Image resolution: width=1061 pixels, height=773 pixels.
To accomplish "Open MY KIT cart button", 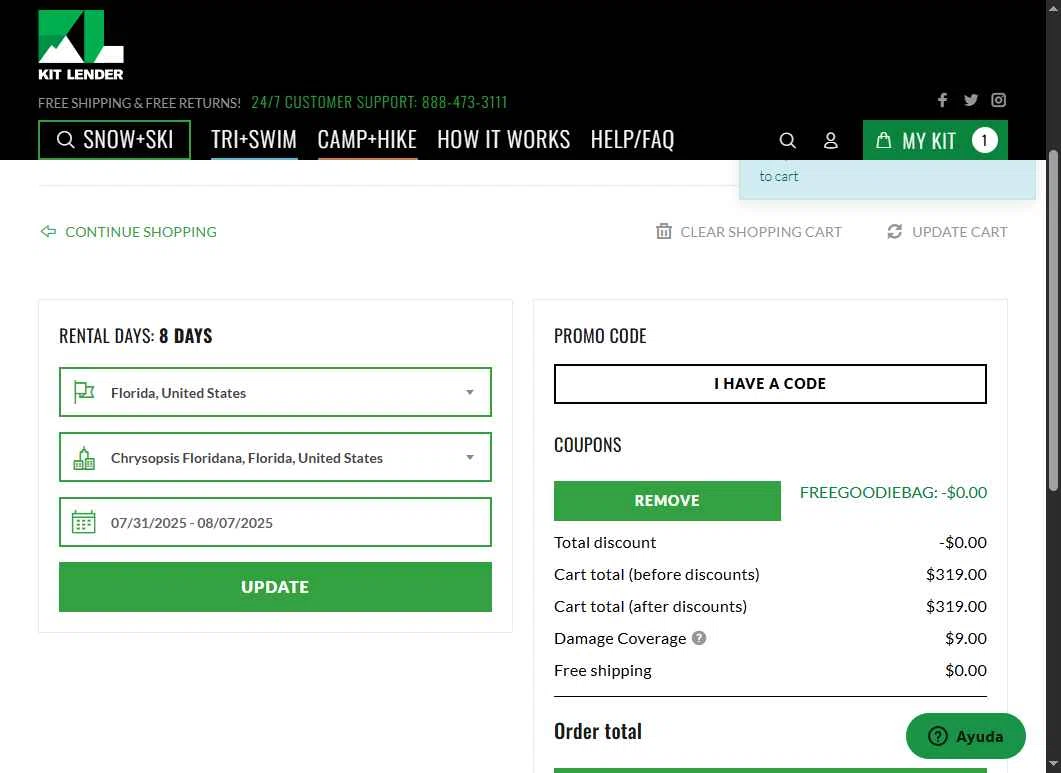I will pyautogui.click(x=935, y=140).
